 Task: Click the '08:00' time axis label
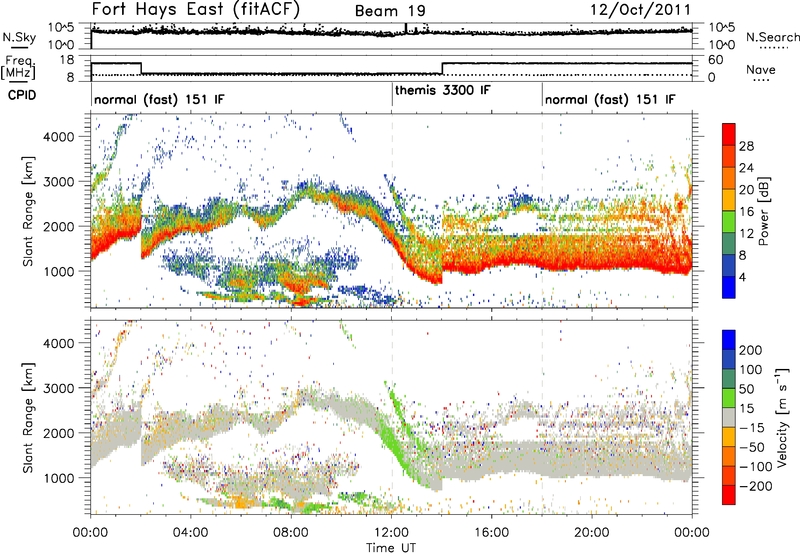291,533
